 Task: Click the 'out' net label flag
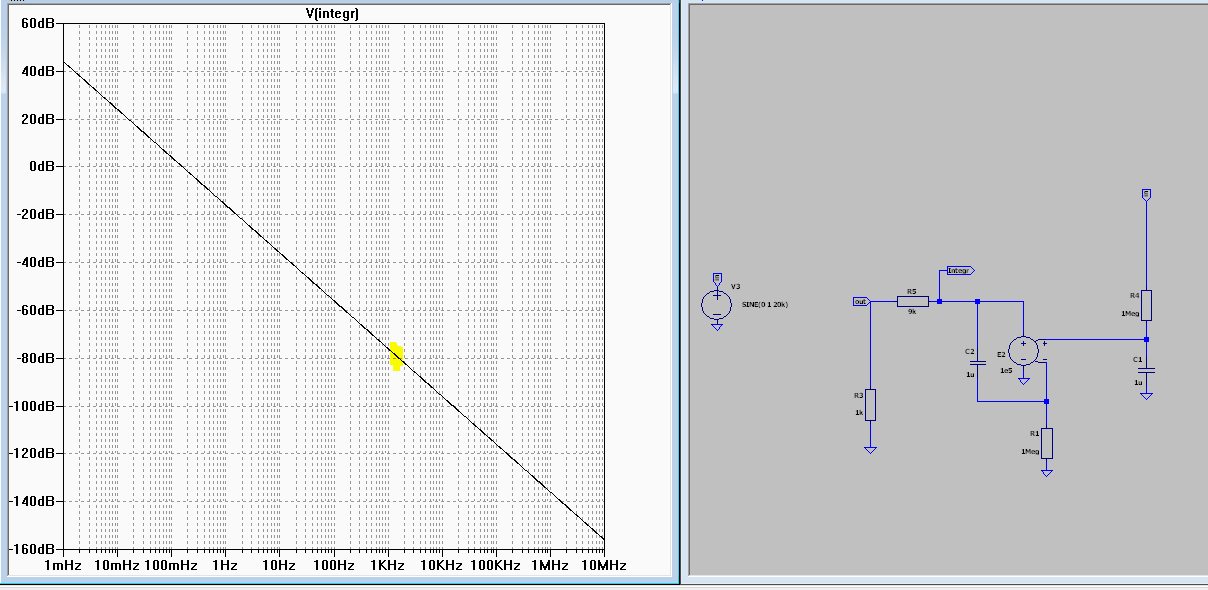pyautogui.click(x=861, y=301)
